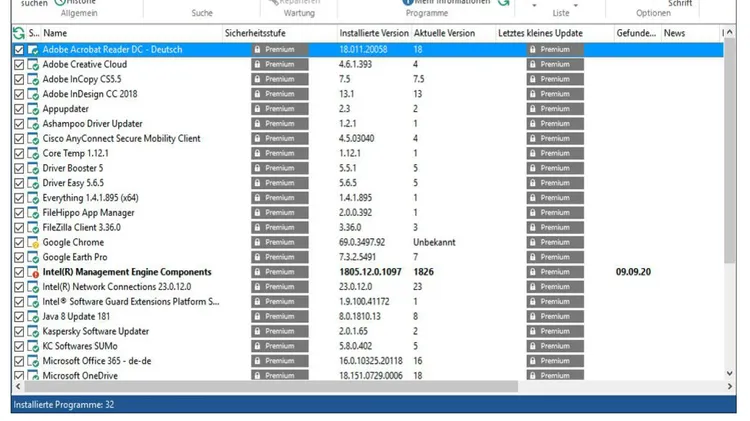The height and width of the screenshot is (421, 750).
Task: Click the Sicherheitsstufe Premium badge for Adobe Creative Cloud
Action: [x=280, y=65]
